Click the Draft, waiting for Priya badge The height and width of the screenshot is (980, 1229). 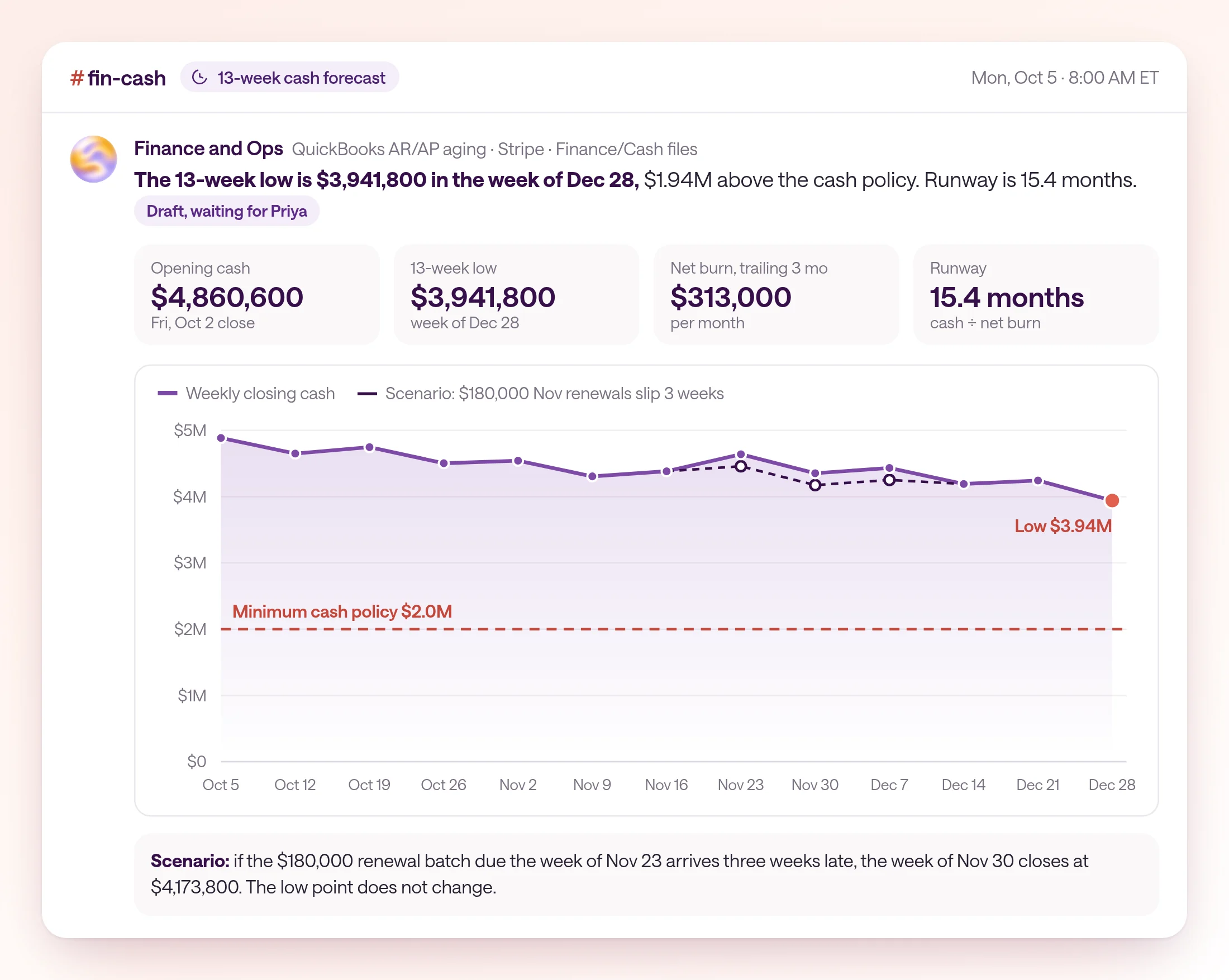pos(226,211)
